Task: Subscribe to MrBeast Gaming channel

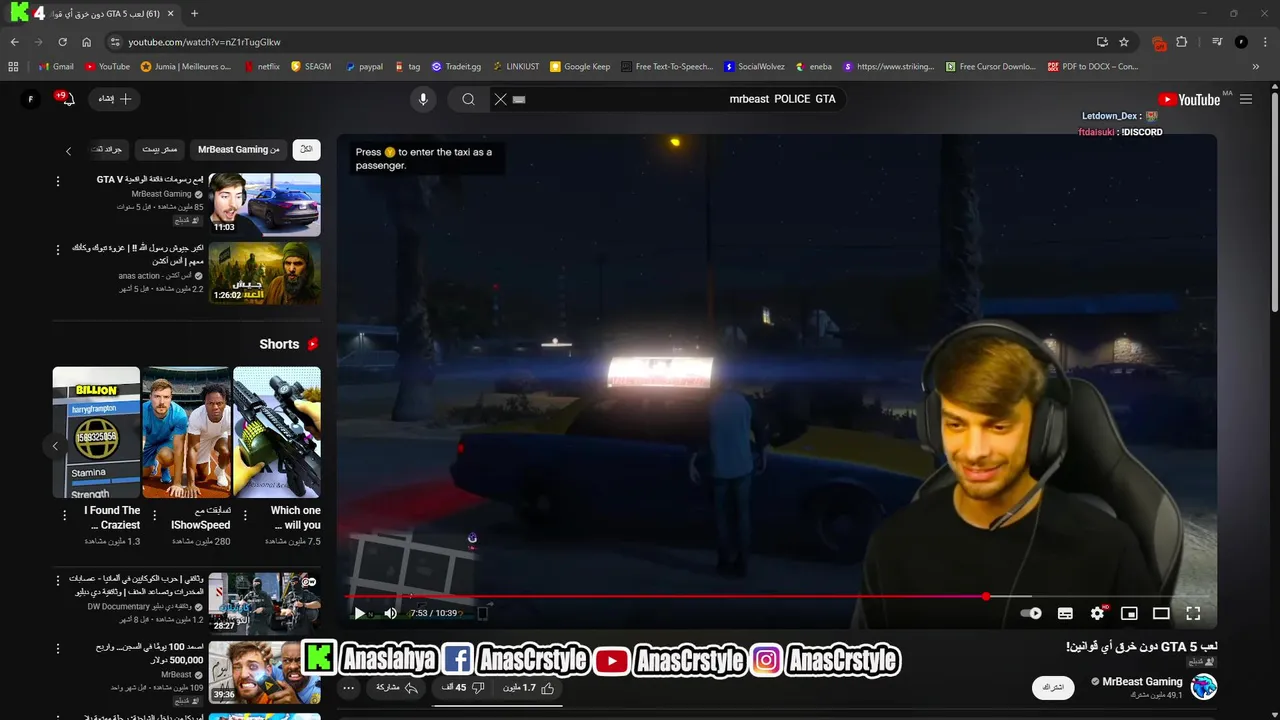Action: pyautogui.click(x=1053, y=687)
